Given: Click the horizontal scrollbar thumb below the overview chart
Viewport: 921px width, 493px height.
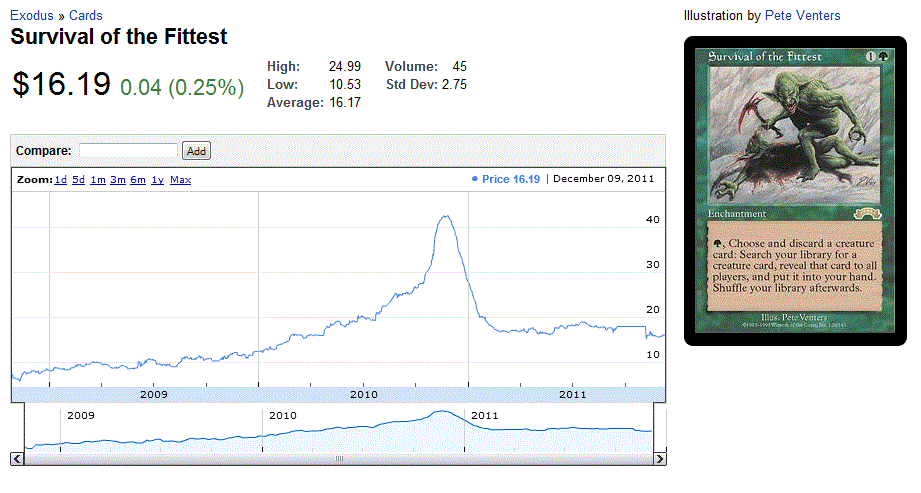Looking at the screenshot, I should tap(338, 458).
